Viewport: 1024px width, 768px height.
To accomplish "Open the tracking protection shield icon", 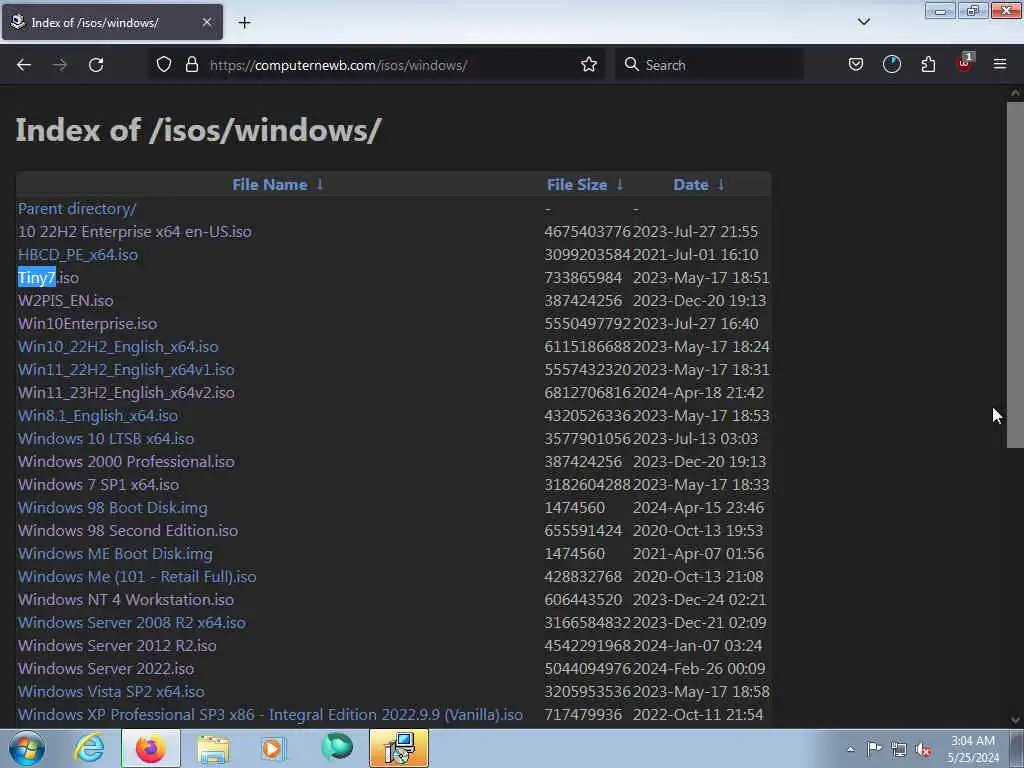I will pyautogui.click(x=164, y=65).
